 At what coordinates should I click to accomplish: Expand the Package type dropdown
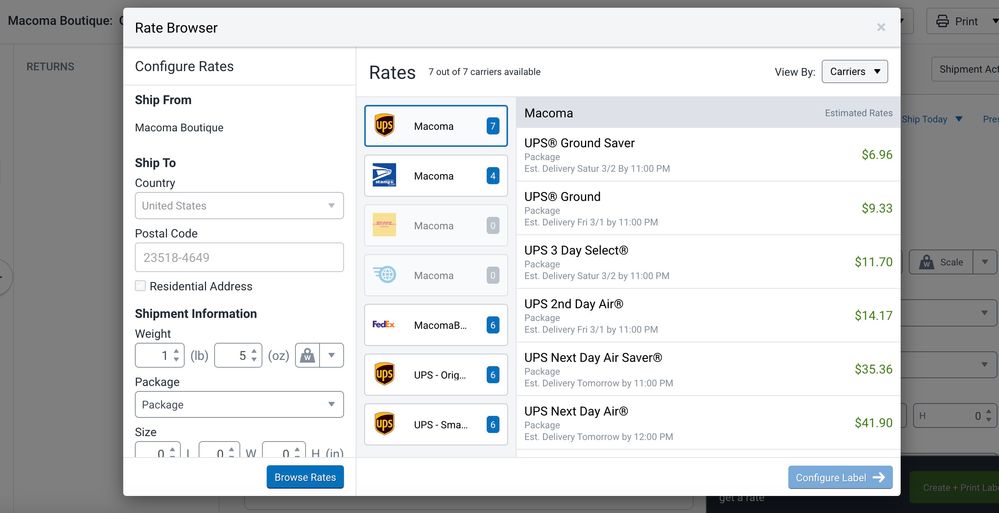pyautogui.click(x=239, y=405)
